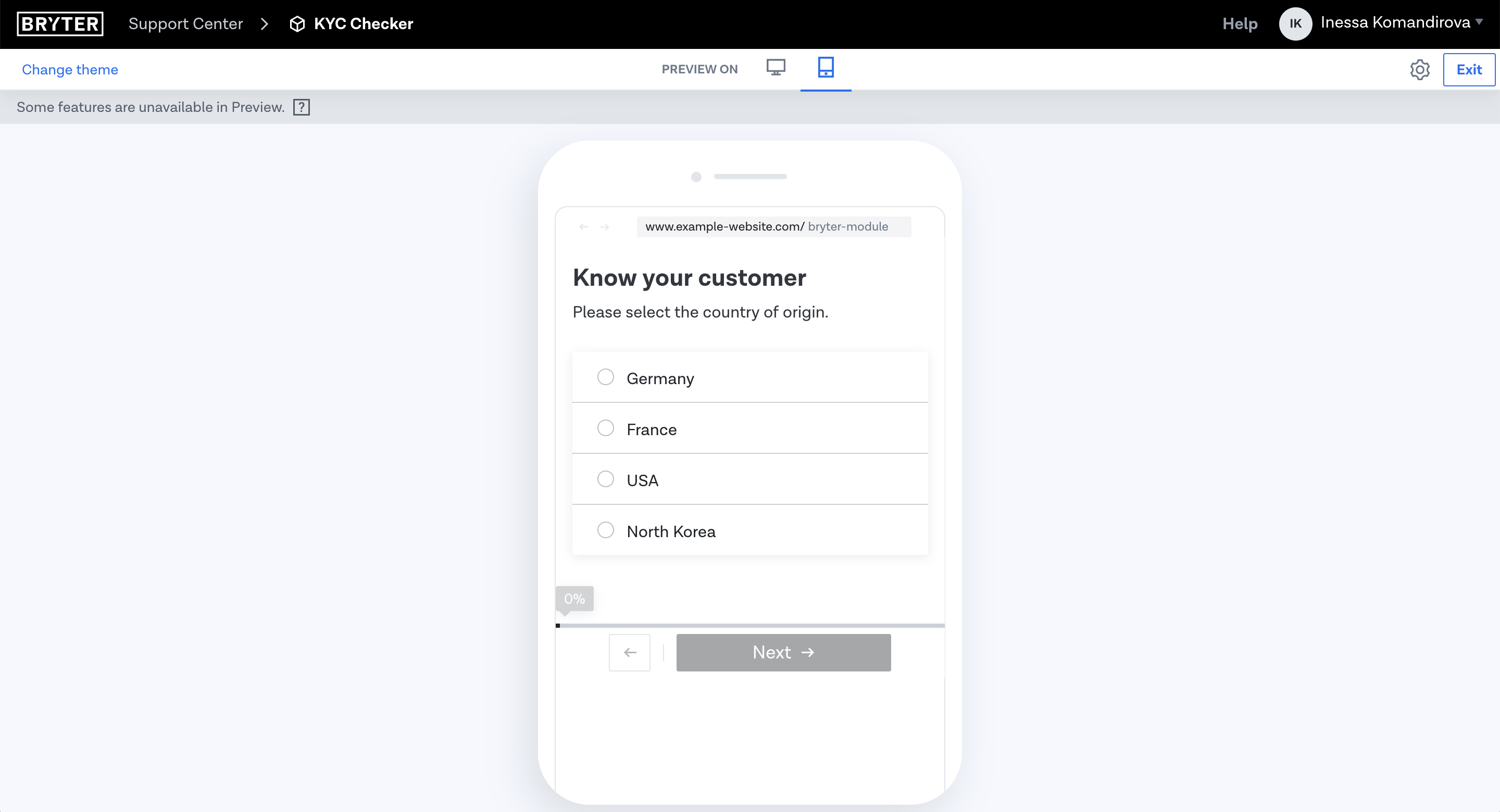1500x812 pixels.
Task: Open the Support Center breadcrumb
Action: (185, 24)
